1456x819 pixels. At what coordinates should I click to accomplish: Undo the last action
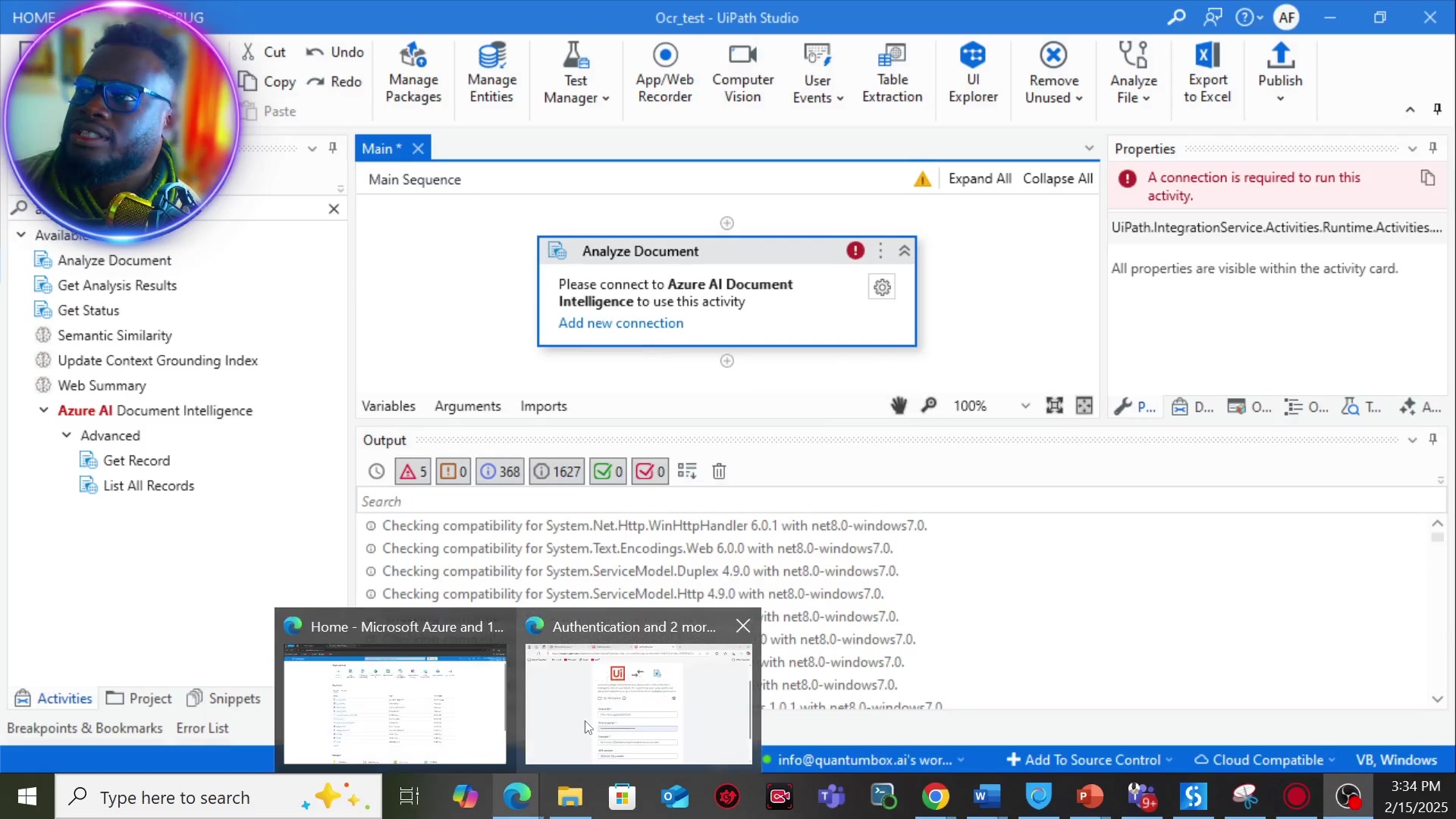(334, 52)
